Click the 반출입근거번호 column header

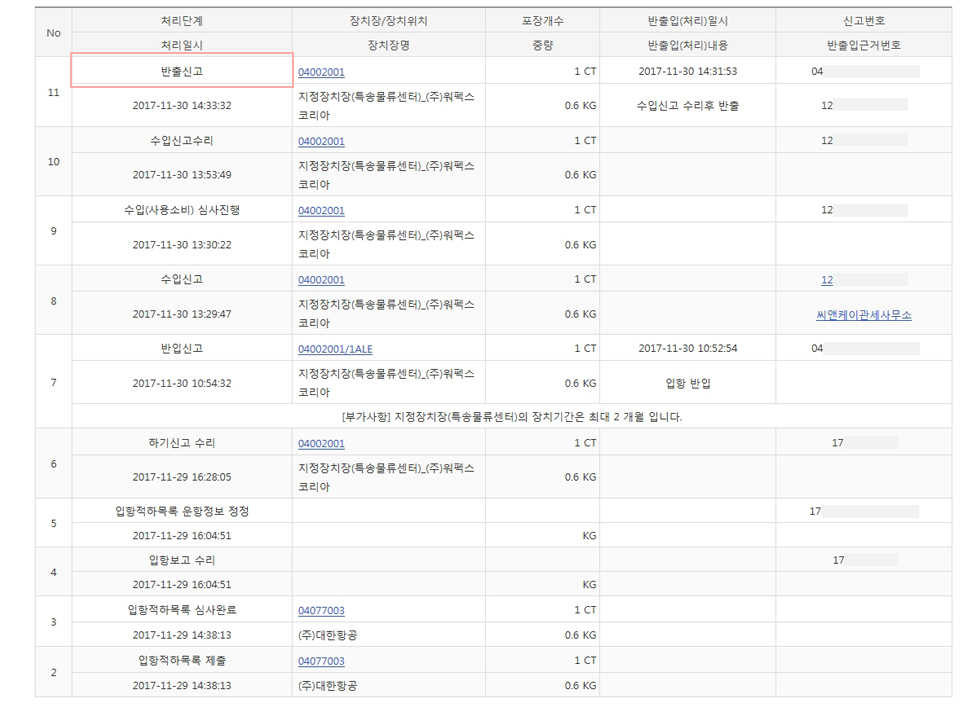863,45
